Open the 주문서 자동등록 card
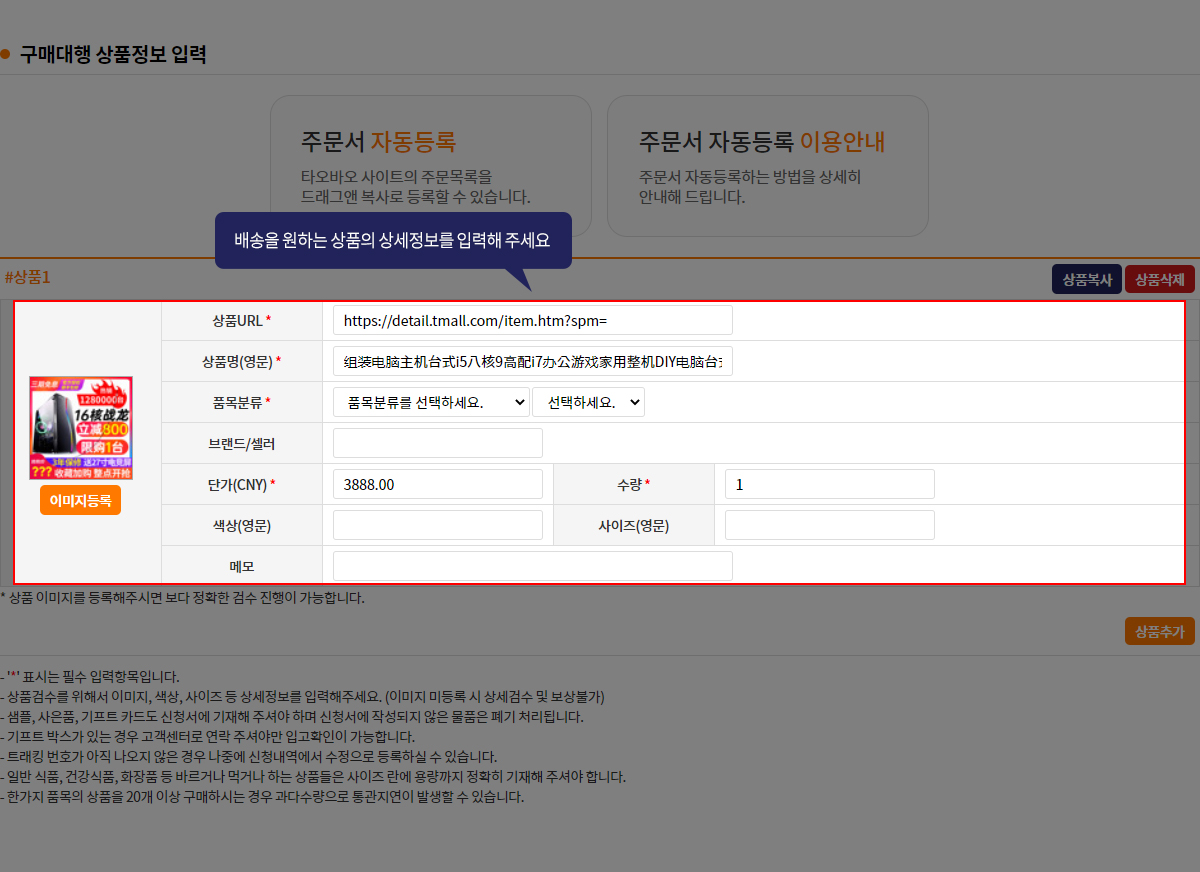 click(430, 166)
